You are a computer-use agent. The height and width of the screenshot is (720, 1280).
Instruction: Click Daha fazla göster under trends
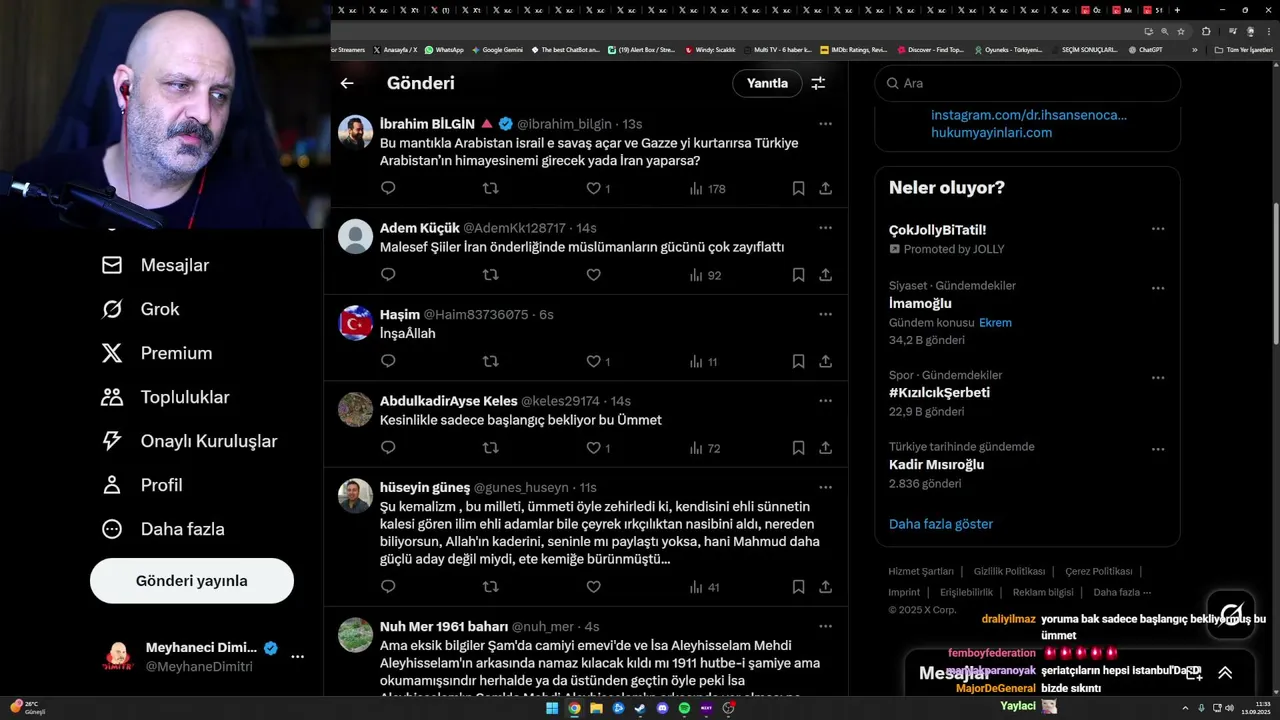tap(941, 524)
